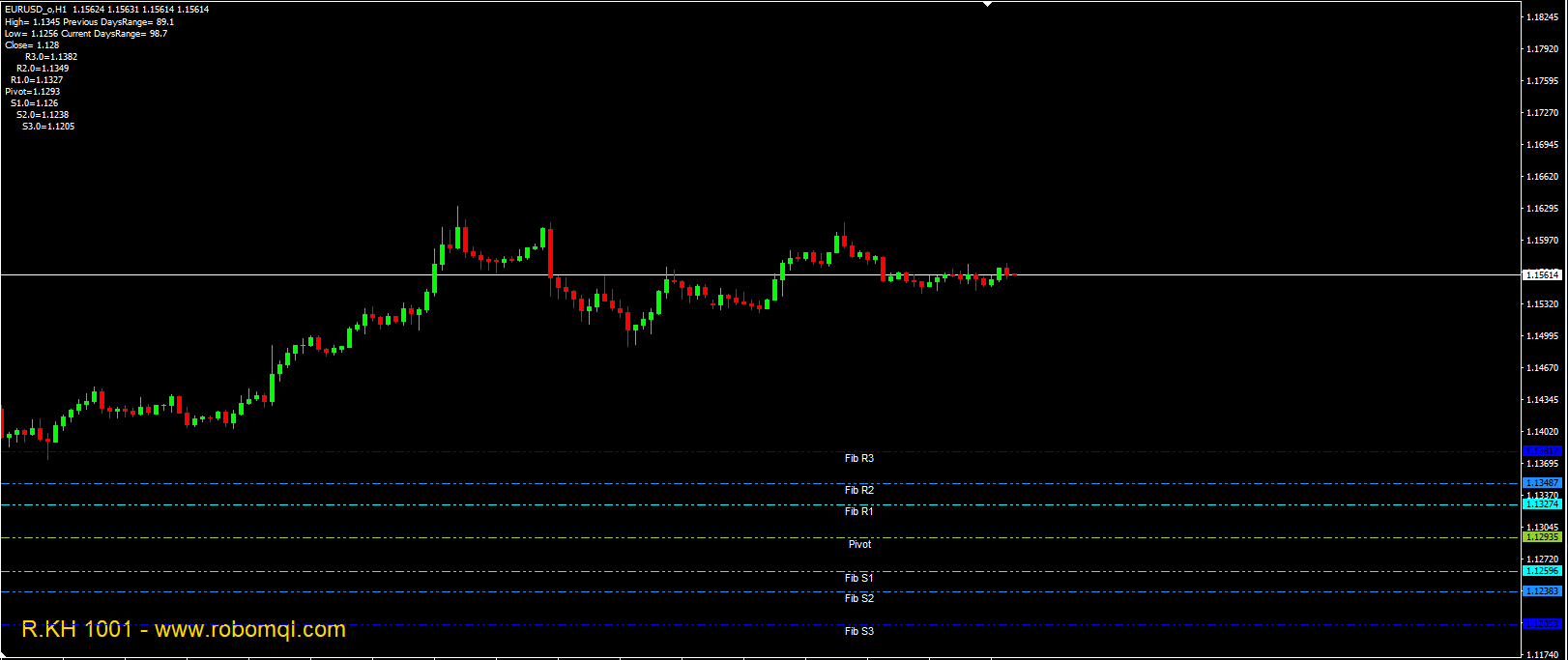The height and width of the screenshot is (660, 1568).
Task: Click the 'R1.0=1.1327' value
Action: 37,80
